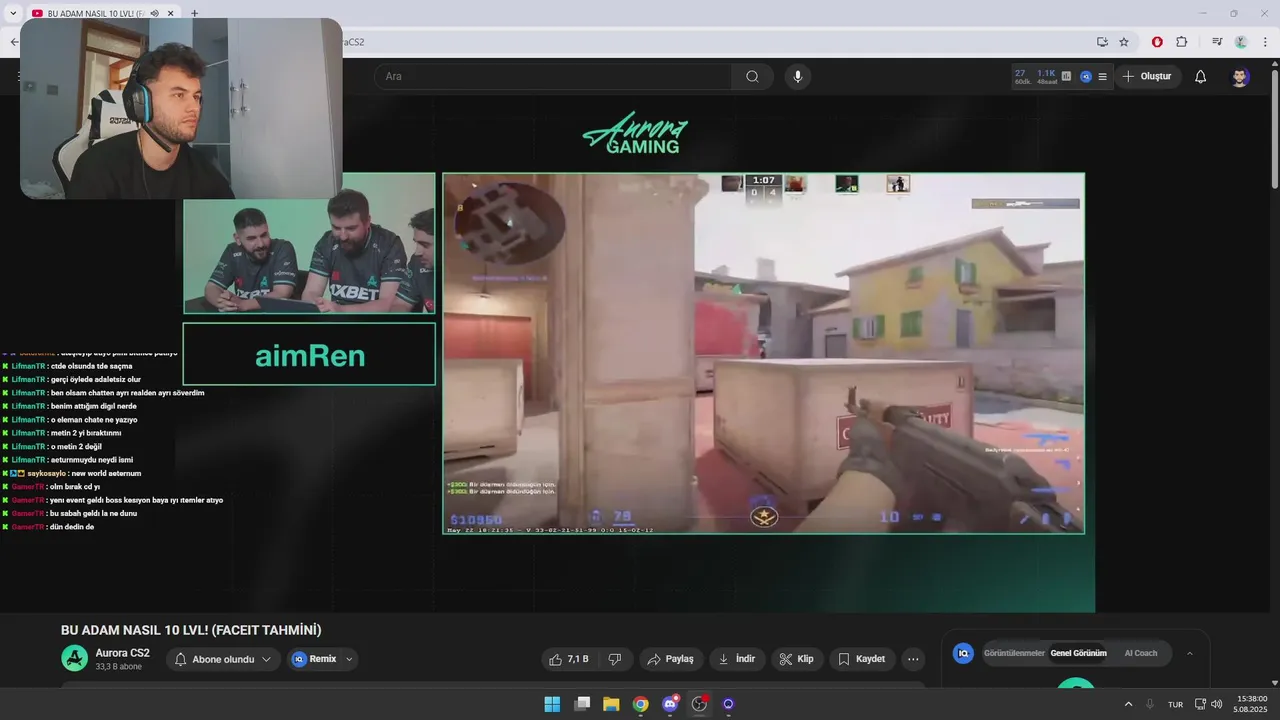Open the TUR language indicator in the taskbar
Screen dimensions: 1280x720
(x=1176, y=704)
